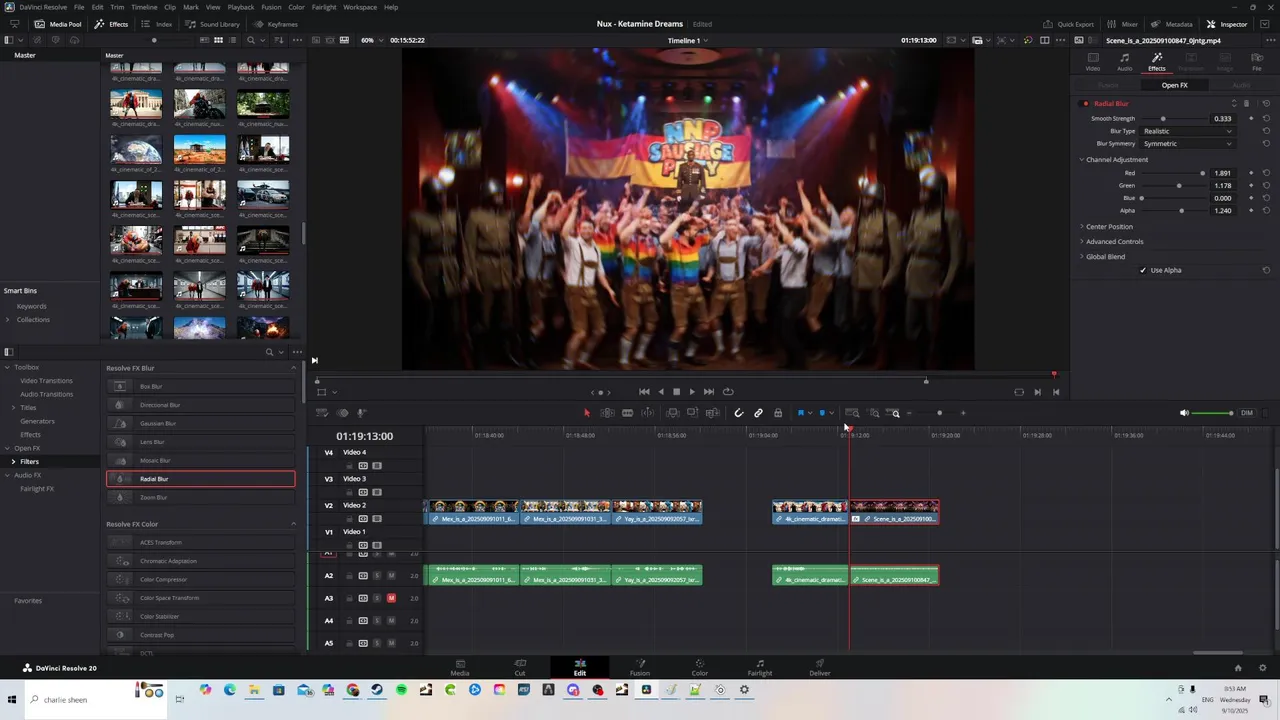Show the Metadata panel
The height and width of the screenshot is (720, 1280).
tap(1171, 24)
